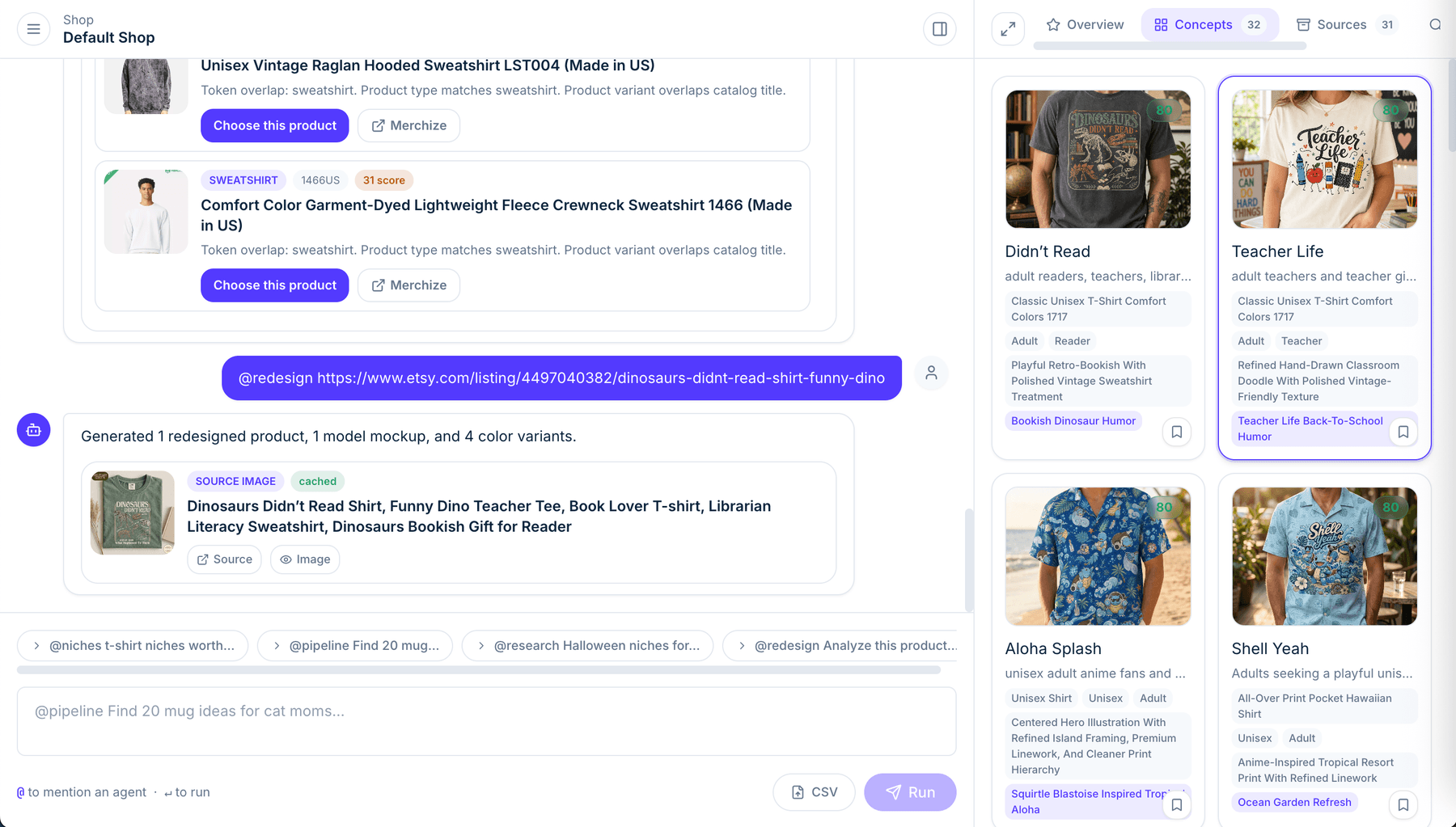Open the Source link of the dinosaur listing

224,559
